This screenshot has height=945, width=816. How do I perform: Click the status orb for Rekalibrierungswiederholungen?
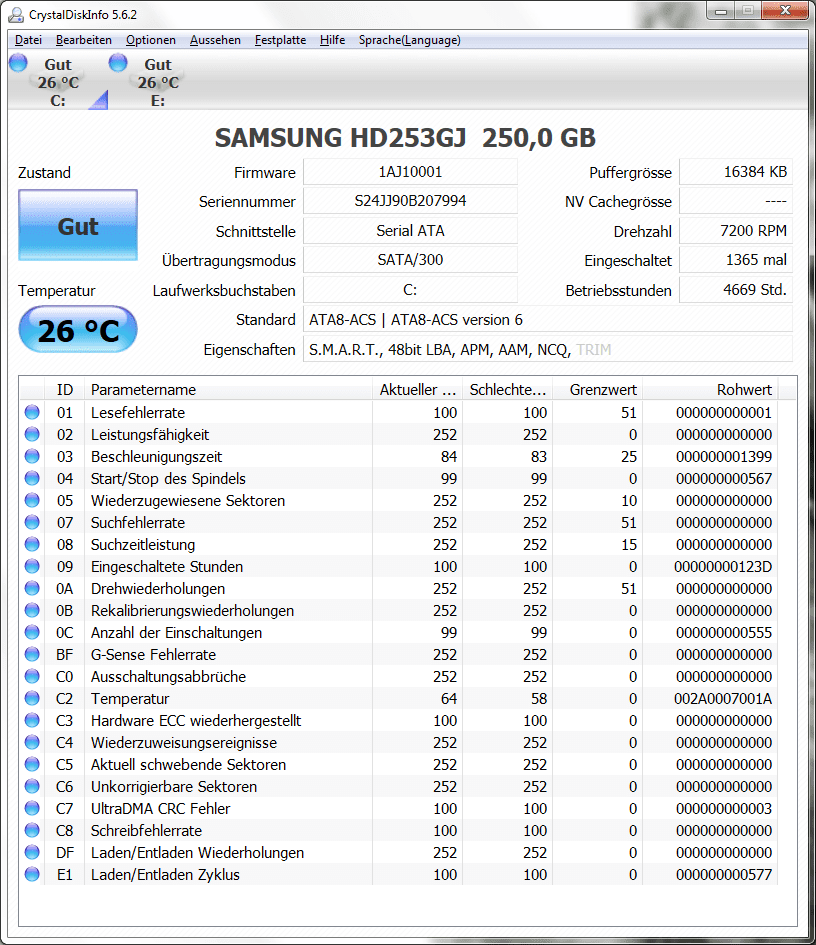tap(32, 611)
